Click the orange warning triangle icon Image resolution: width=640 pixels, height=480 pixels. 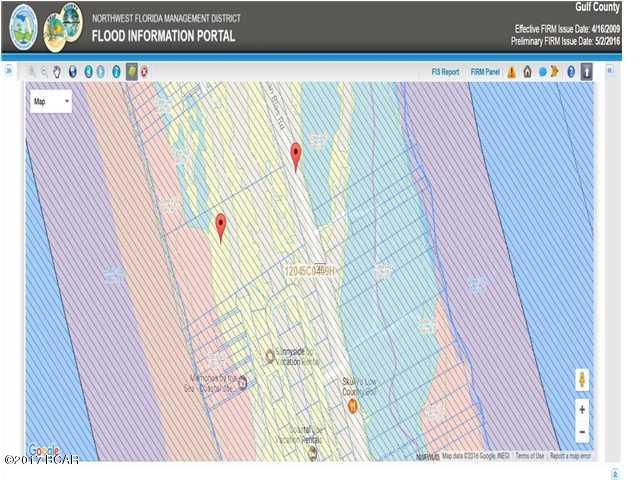click(511, 72)
